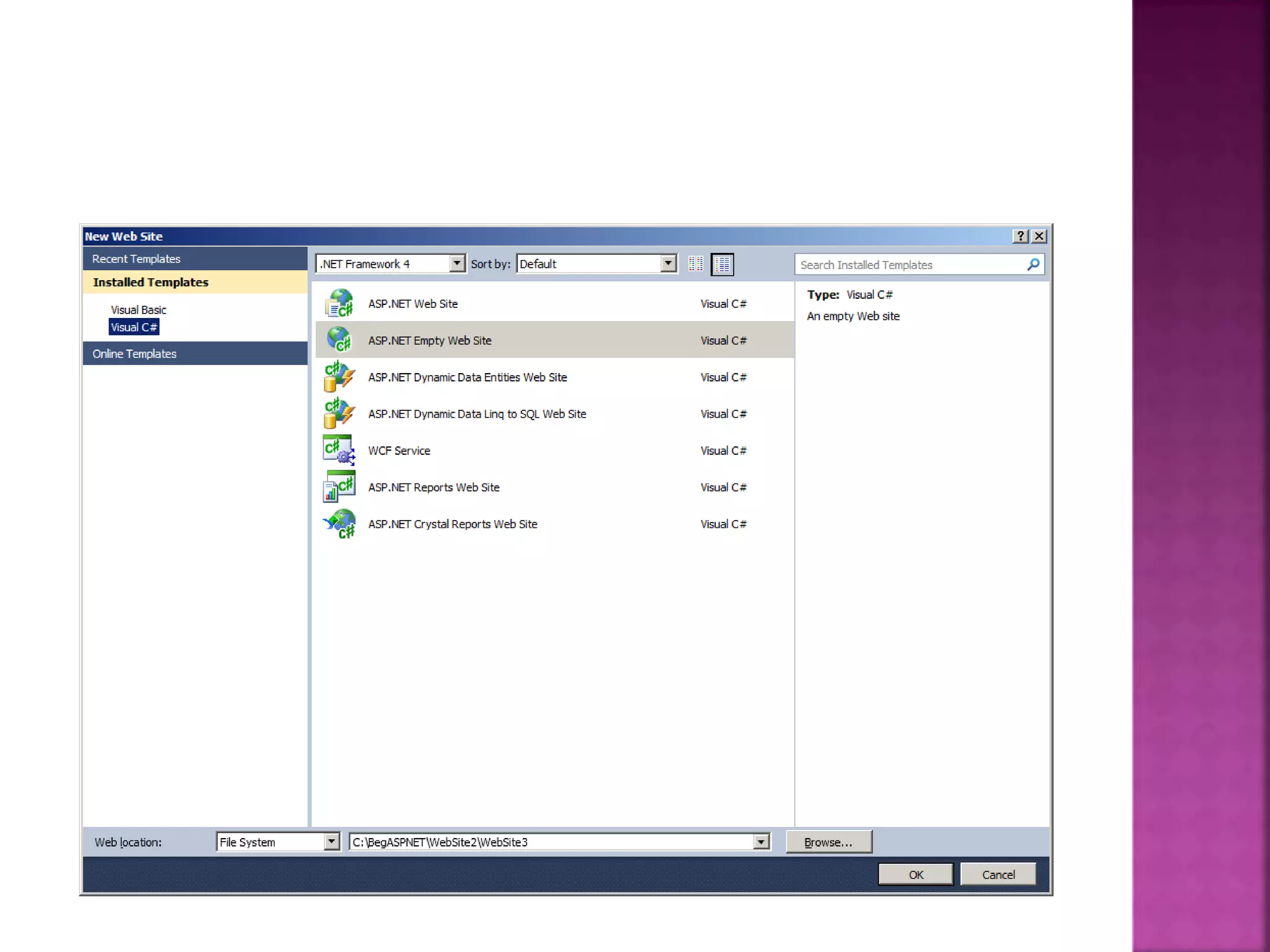Click the help question mark button

(x=1020, y=236)
